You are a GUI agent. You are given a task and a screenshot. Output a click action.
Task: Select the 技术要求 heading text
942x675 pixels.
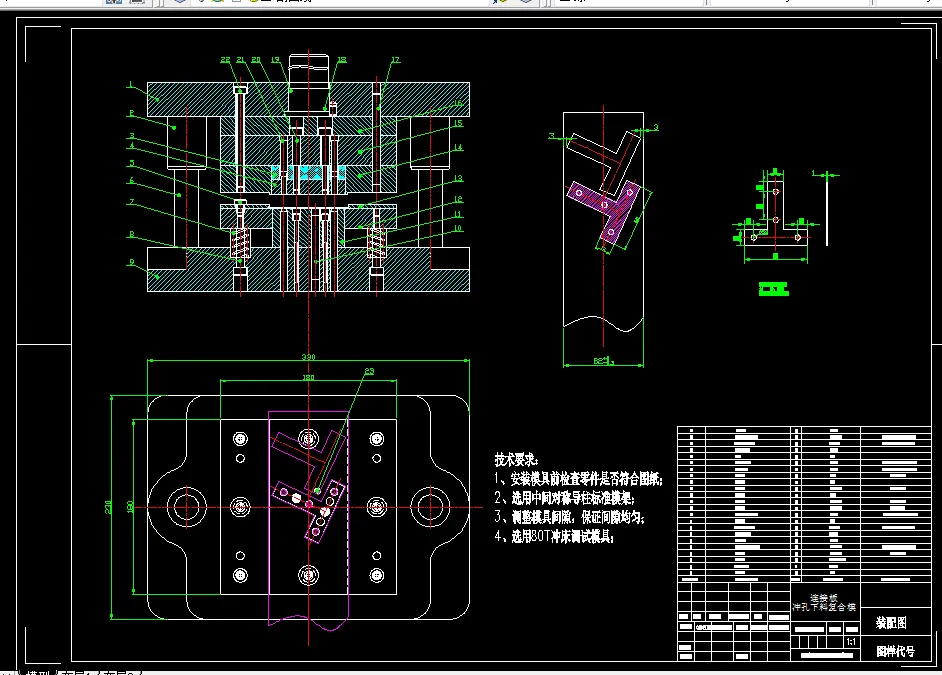pos(516,459)
